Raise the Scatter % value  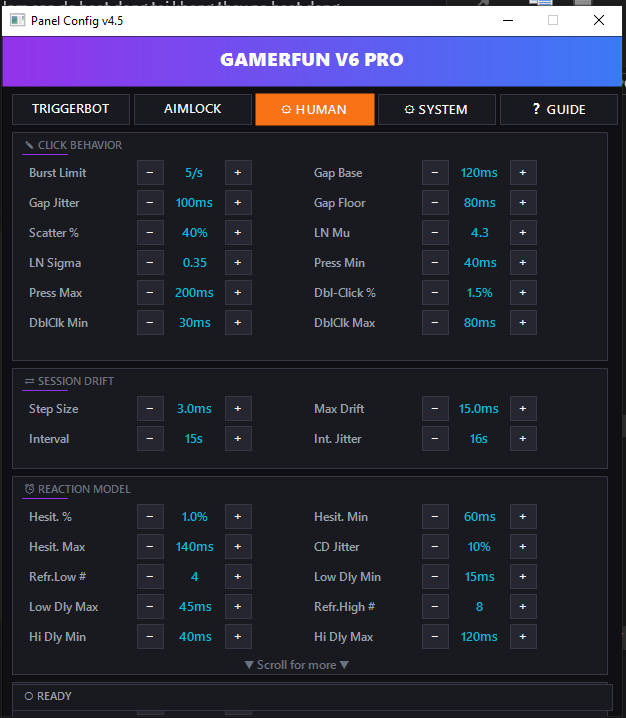238,233
